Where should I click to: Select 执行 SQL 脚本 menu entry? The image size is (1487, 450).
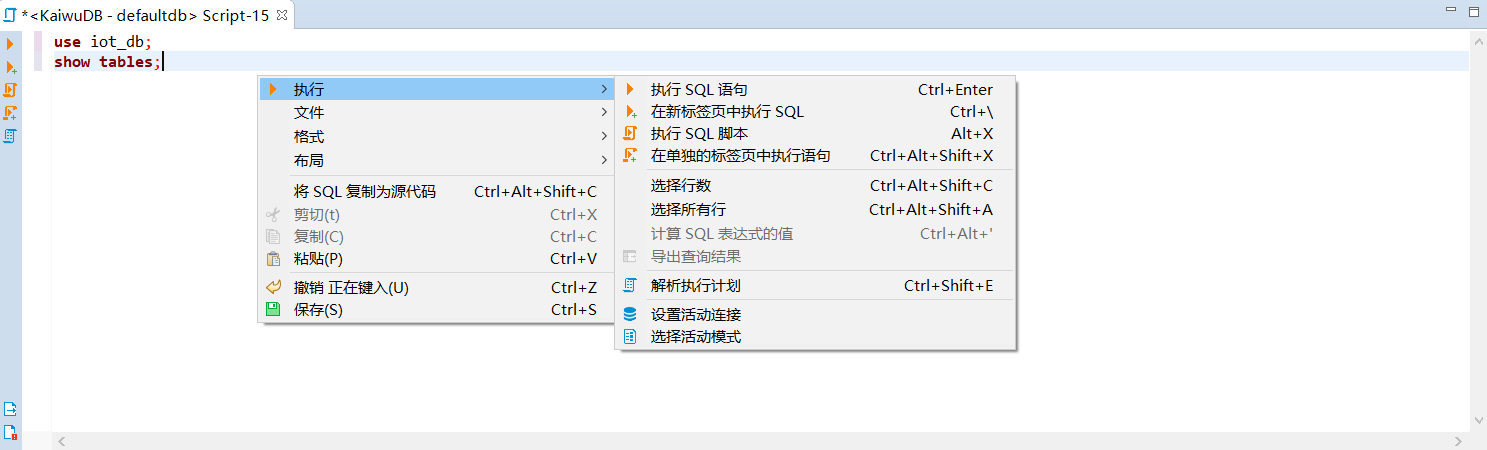point(699,133)
